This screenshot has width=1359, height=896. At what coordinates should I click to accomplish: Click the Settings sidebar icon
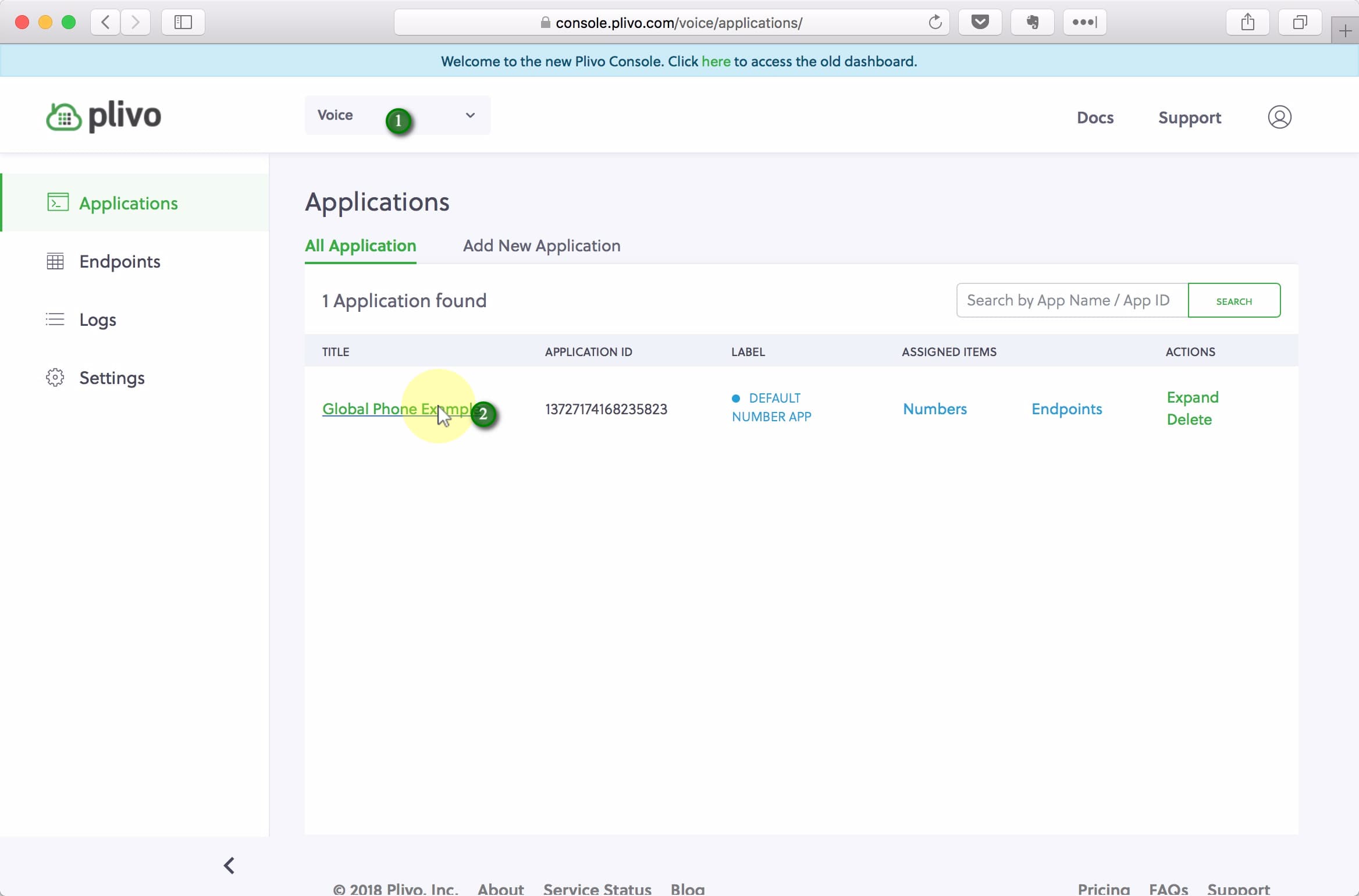(x=54, y=377)
